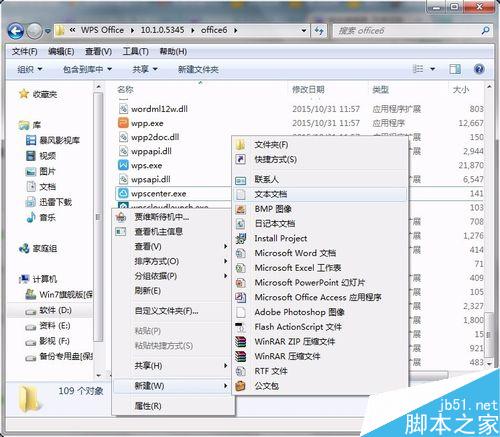The image size is (500, 437).
Task: Click the WinRAR ZIP 压缩文件 icon
Action: click(240, 341)
